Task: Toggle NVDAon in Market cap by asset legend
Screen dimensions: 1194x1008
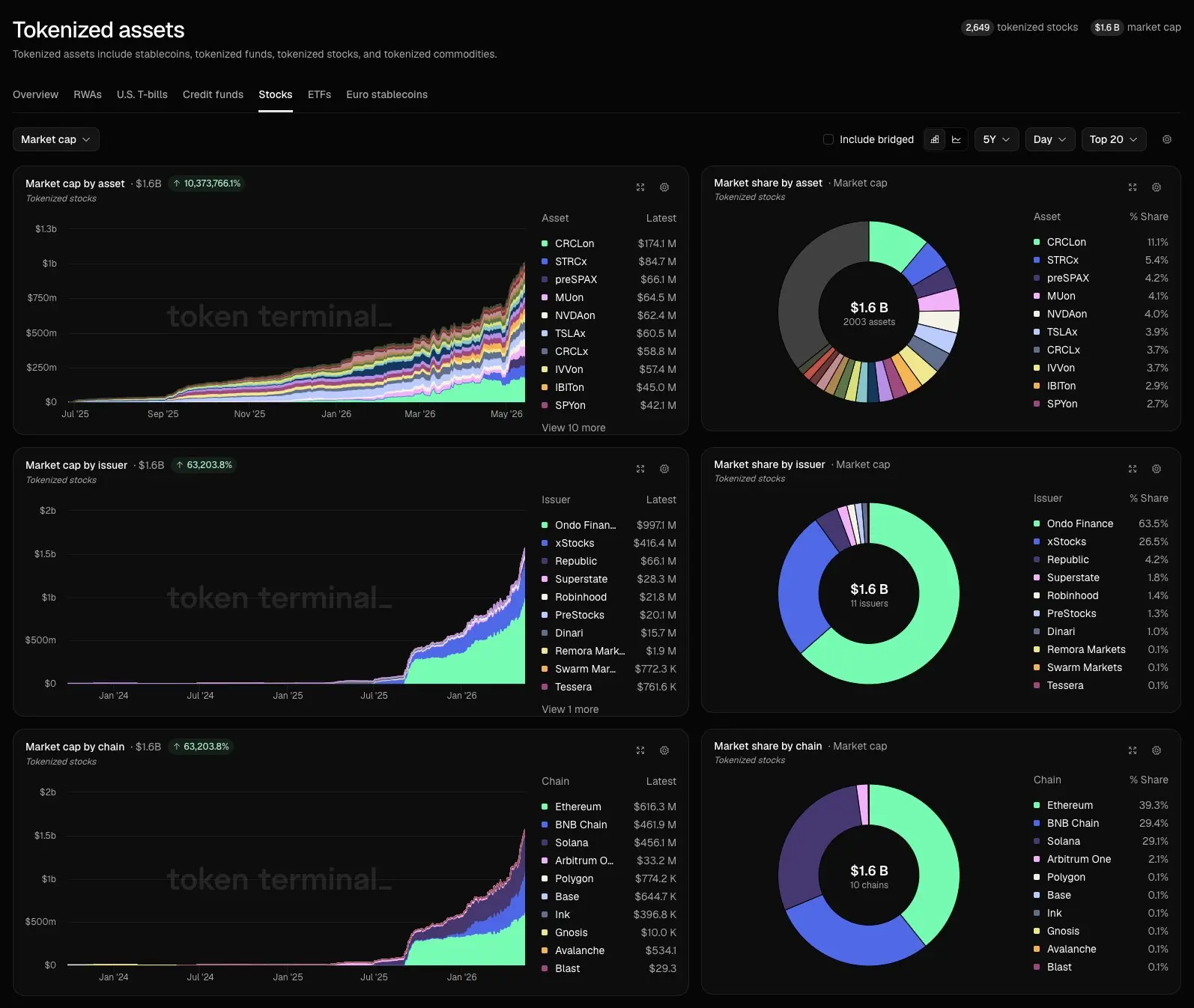Action: coord(609,315)
